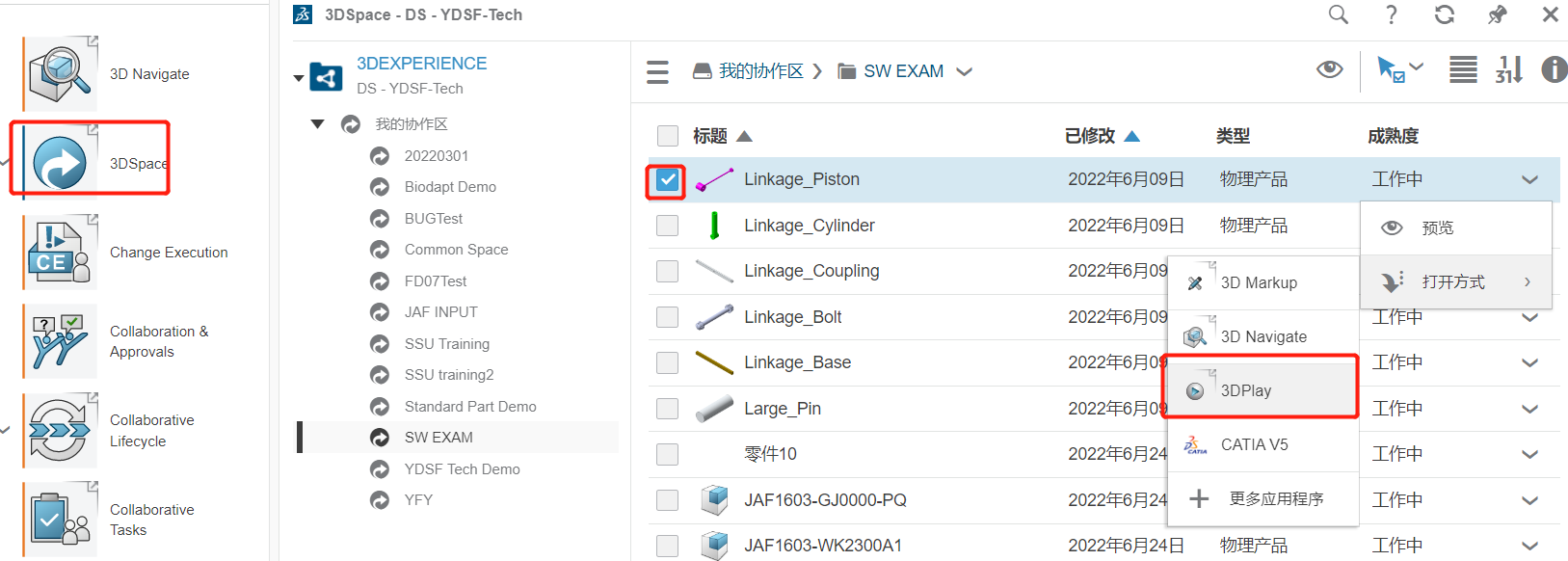Viewport: 1568px width, 561px height.
Task: Collapse the 我的协作区 tree node
Action: click(x=317, y=124)
